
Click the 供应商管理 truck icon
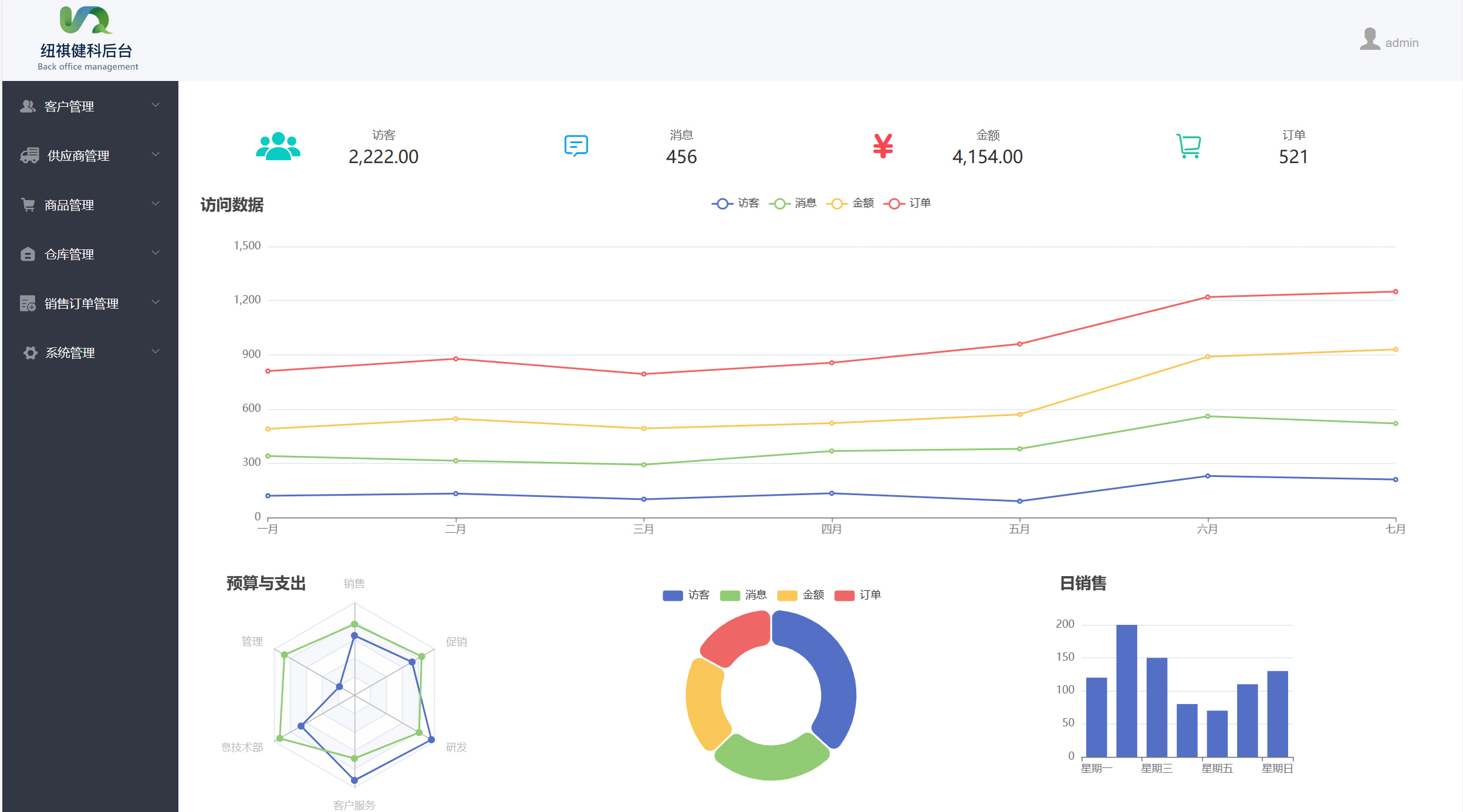(29, 155)
